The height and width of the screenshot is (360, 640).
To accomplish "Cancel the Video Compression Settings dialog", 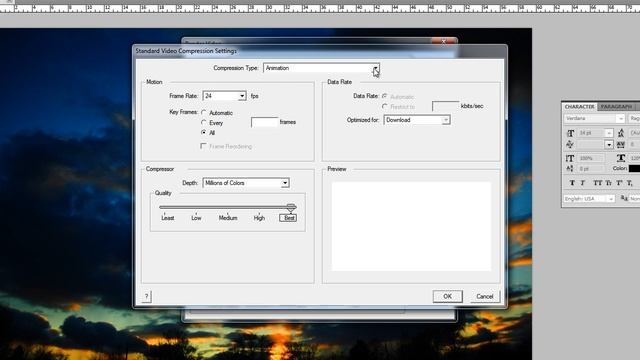I will (484, 296).
